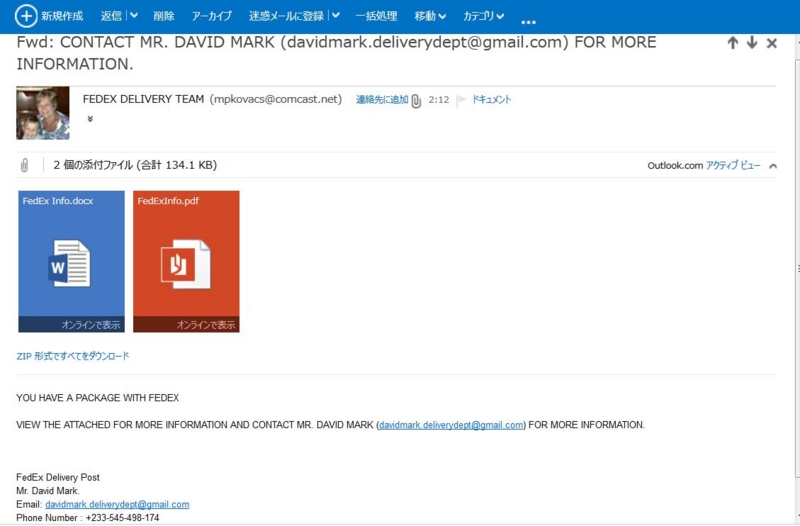
Task: Toggle the message flag icon
Action: coord(461,99)
